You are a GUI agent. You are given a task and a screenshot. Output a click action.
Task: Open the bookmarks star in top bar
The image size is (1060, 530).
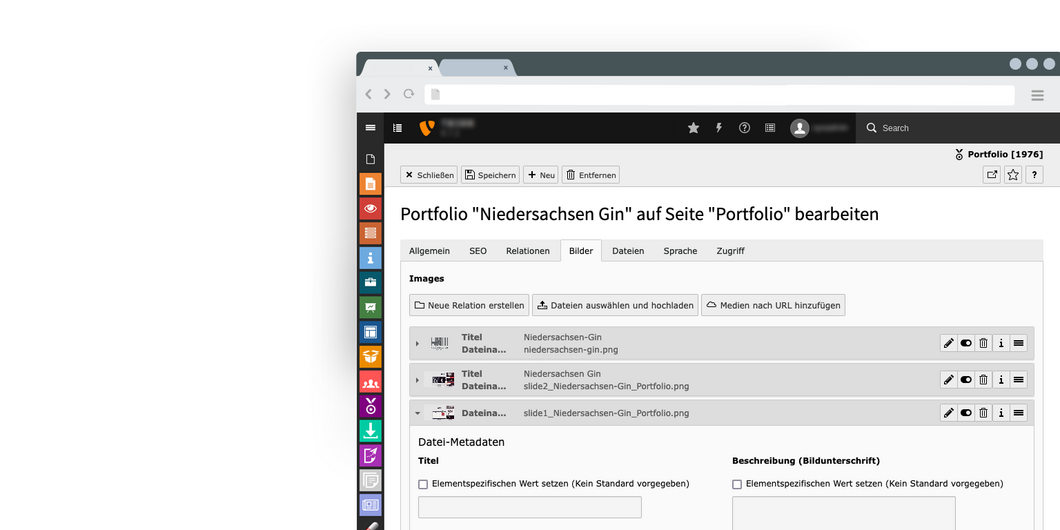click(x=693, y=128)
